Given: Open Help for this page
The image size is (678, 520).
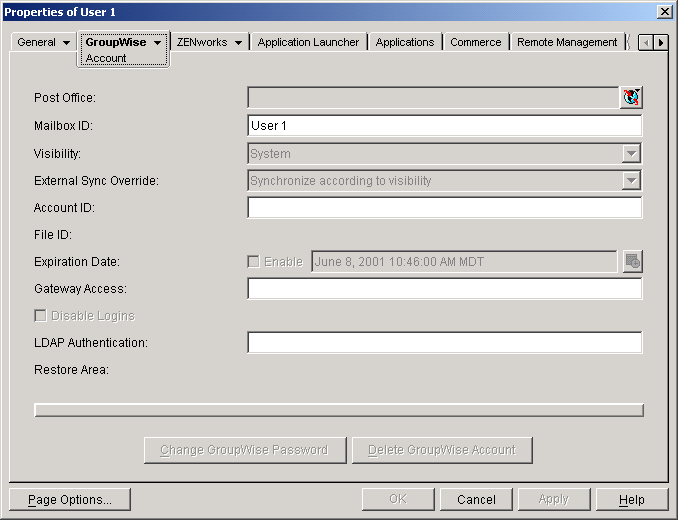Looking at the screenshot, I should tap(632, 500).
